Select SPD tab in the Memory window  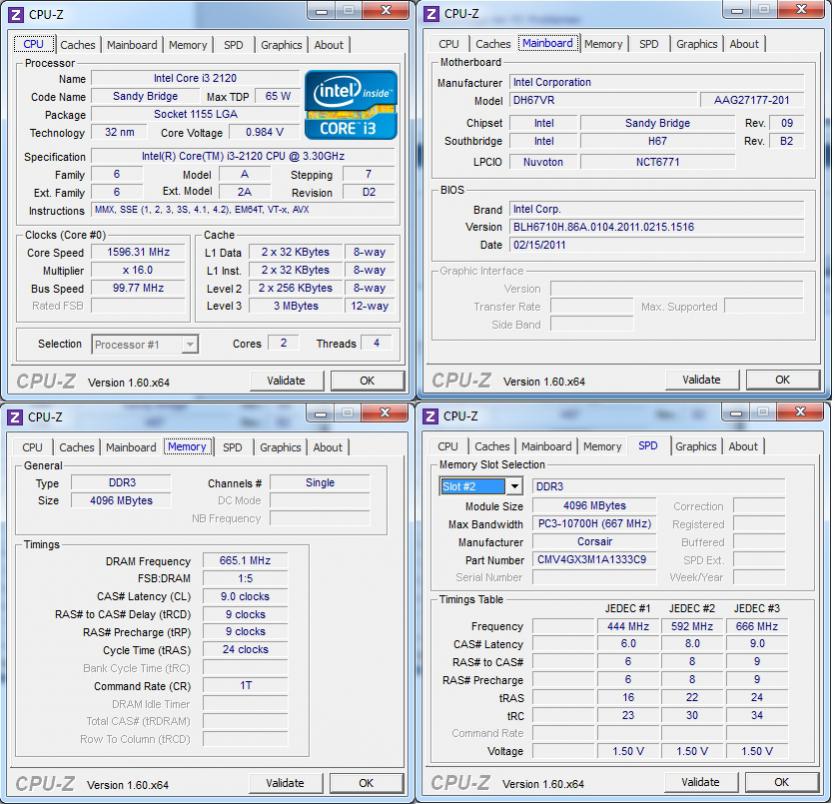pyautogui.click(x=232, y=447)
